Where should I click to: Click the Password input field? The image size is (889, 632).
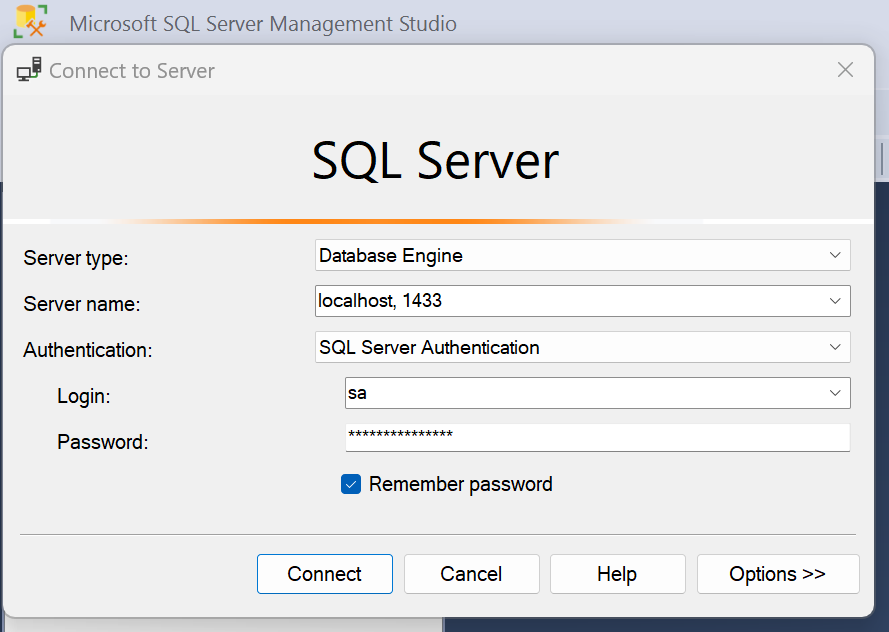(597, 437)
